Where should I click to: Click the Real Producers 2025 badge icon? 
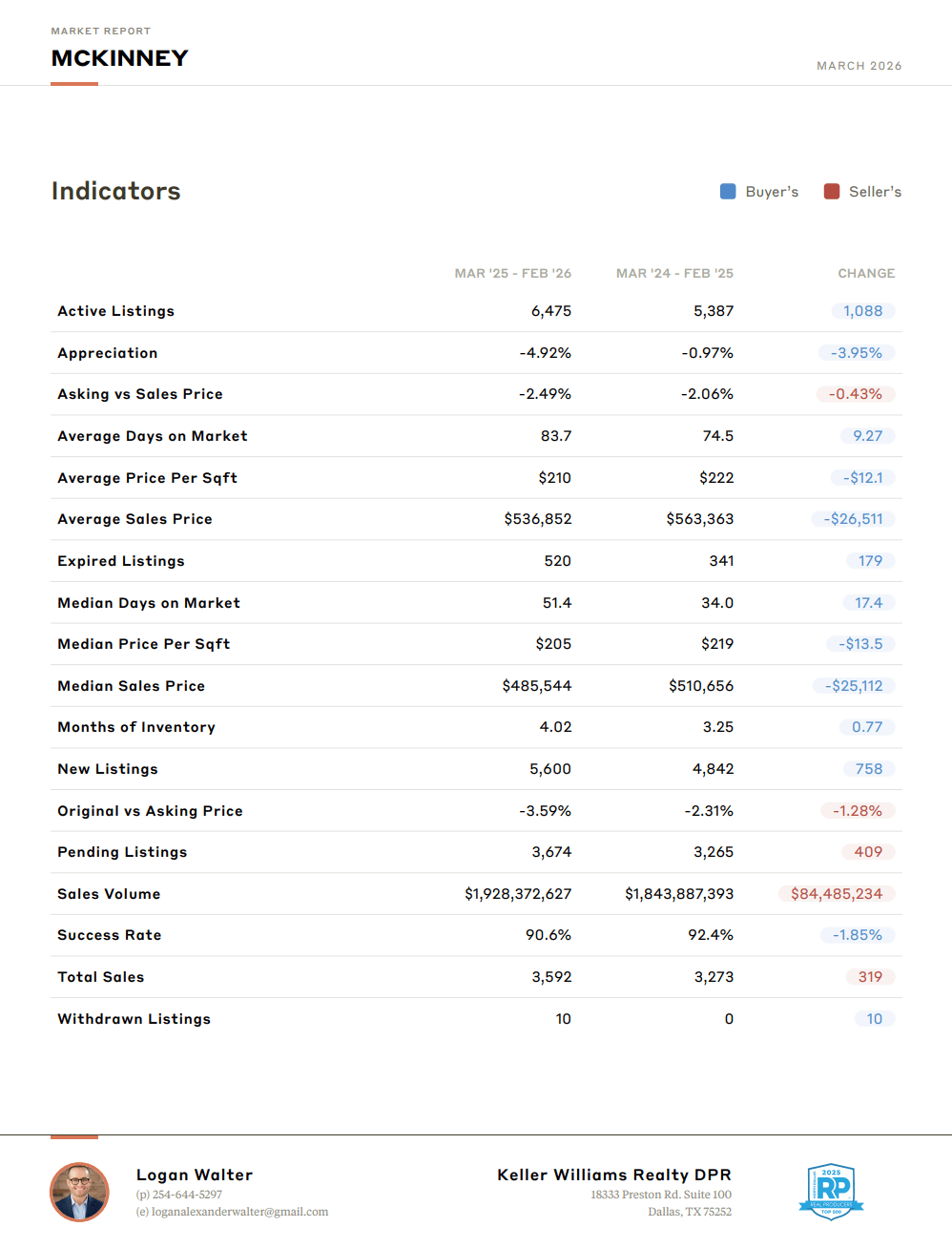(x=831, y=1191)
